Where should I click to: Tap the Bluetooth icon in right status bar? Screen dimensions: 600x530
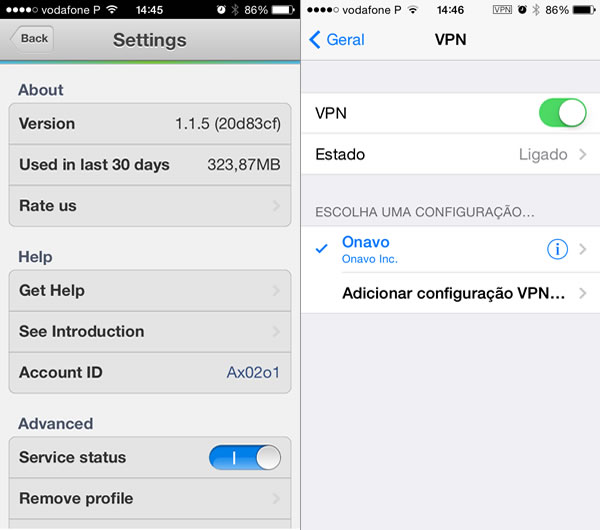[x=536, y=10]
